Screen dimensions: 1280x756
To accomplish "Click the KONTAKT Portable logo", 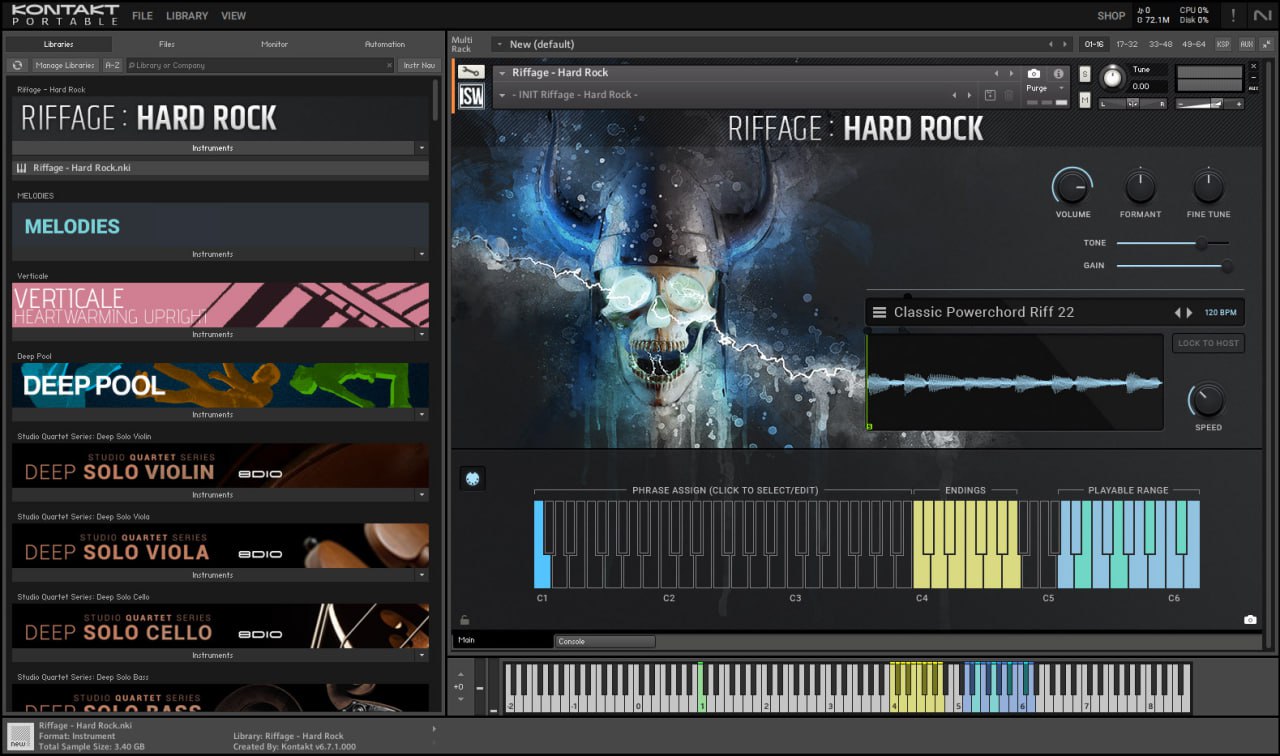I will click(x=65, y=15).
